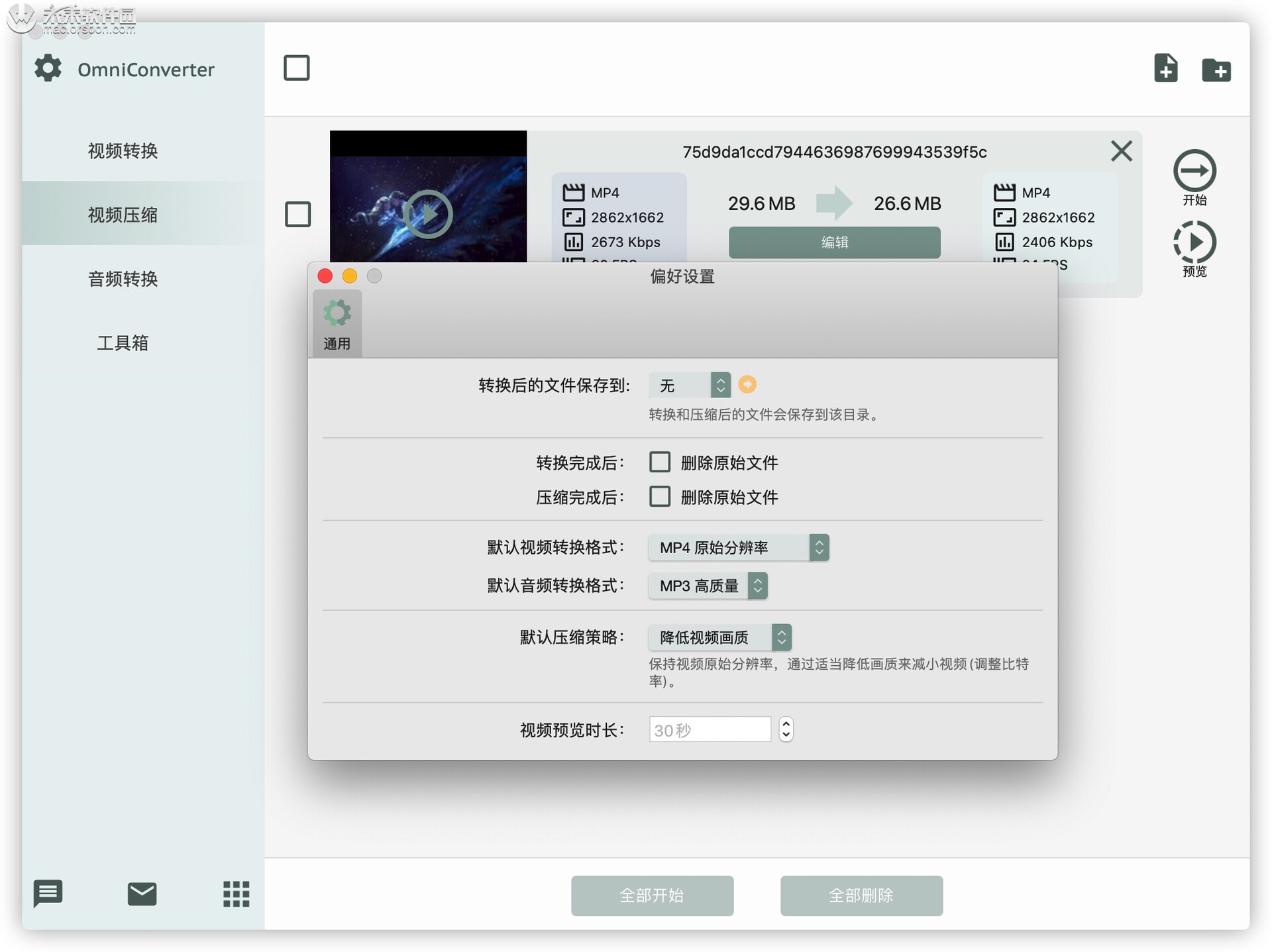This screenshot has width=1272, height=952.
Task: Open 工具箱 in the sidebar
Action: 123,343
